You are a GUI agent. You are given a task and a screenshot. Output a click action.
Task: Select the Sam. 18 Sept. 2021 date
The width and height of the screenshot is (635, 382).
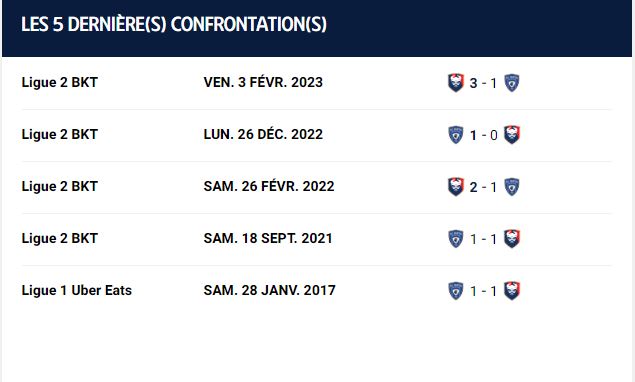pos(268,238)
